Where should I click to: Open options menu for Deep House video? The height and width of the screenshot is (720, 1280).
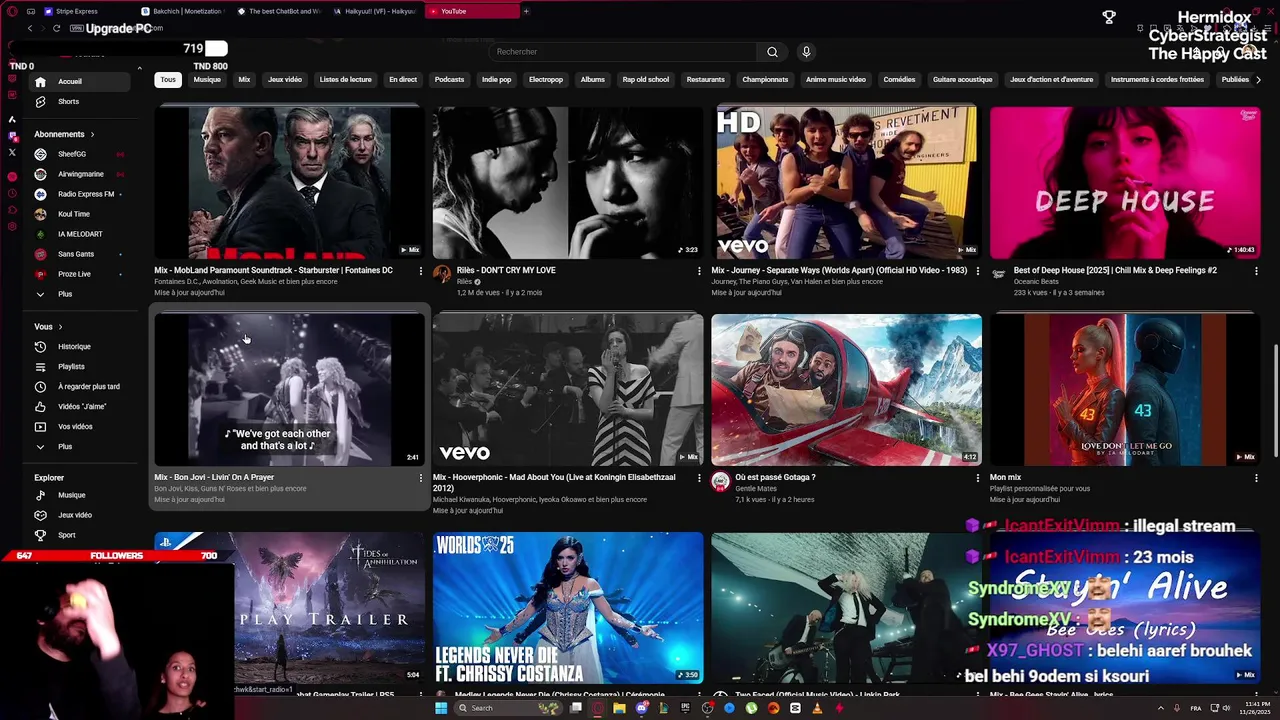1256,270
